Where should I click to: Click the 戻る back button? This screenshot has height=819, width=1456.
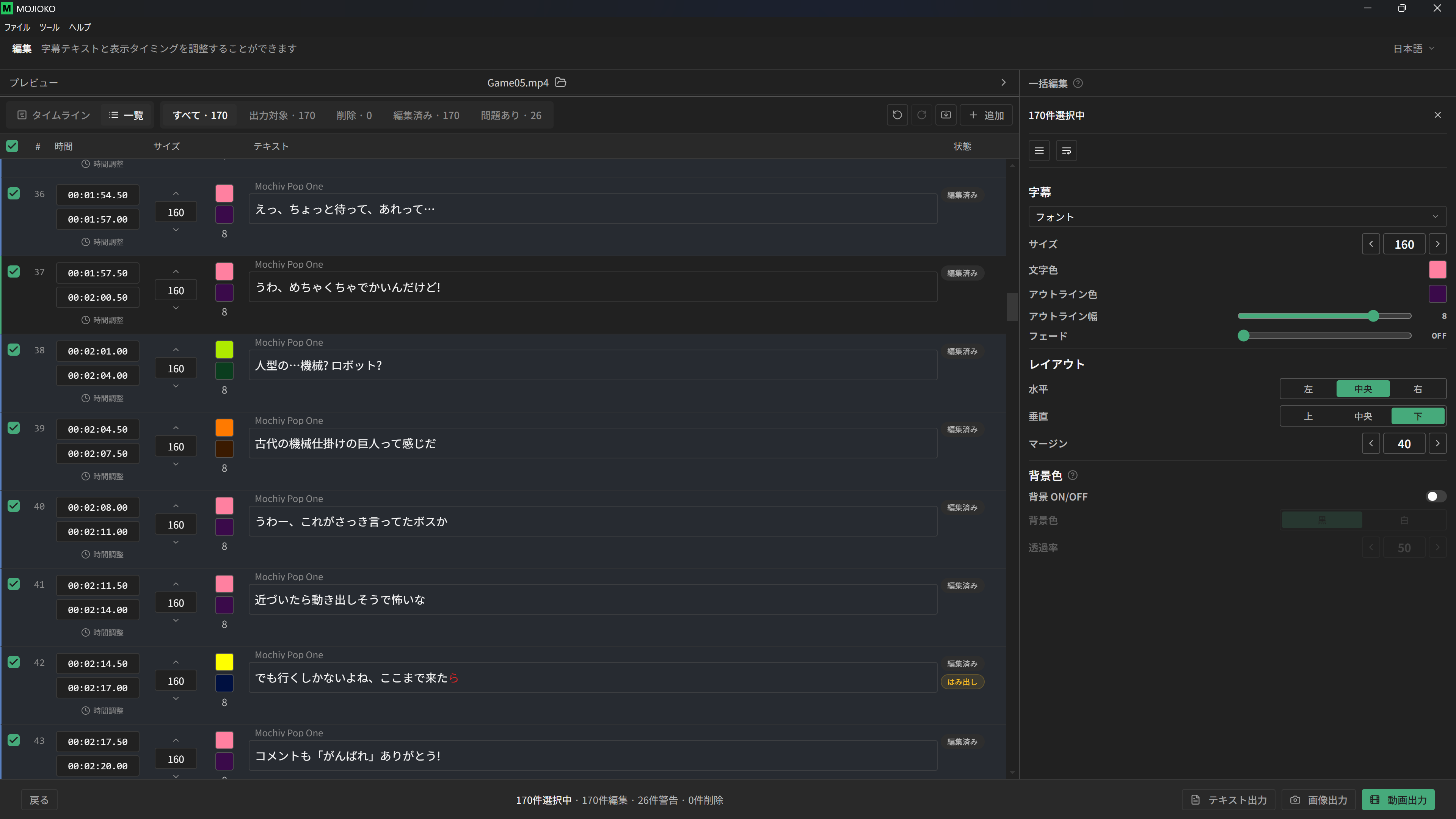tap(39, 800)
